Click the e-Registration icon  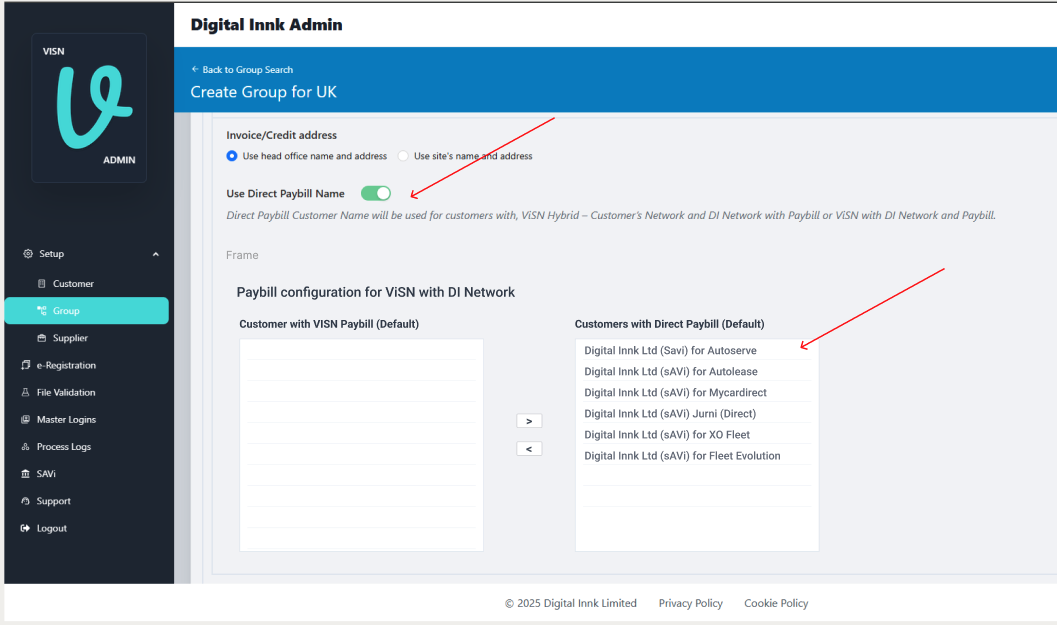[x=26, y=365]
